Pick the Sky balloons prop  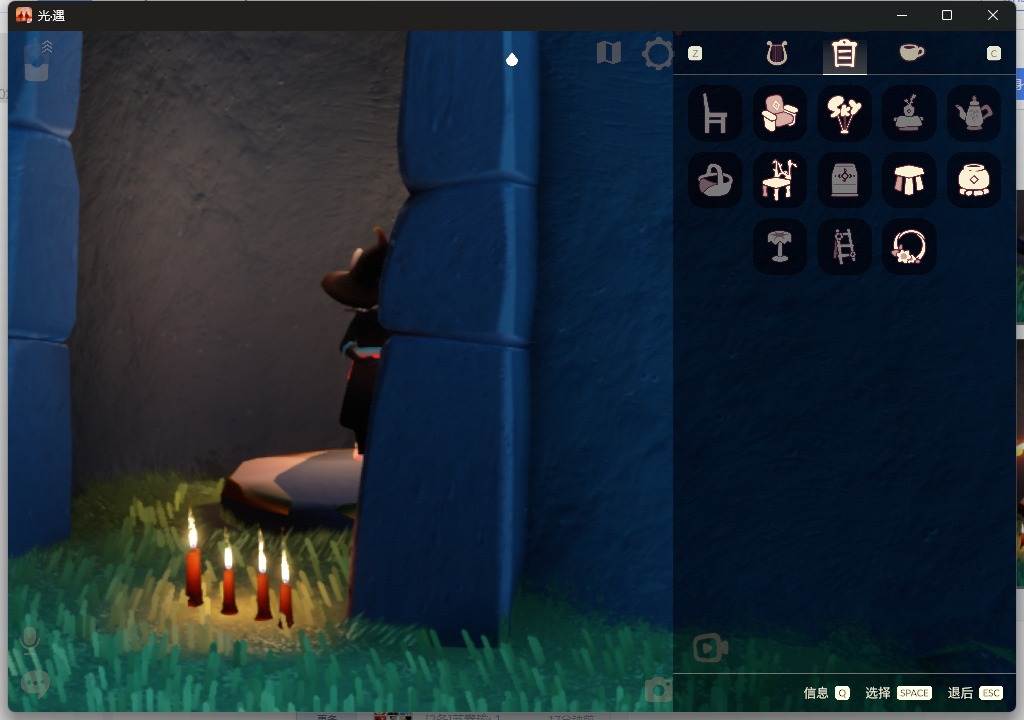pyautogui.click(x=844, y=113)
